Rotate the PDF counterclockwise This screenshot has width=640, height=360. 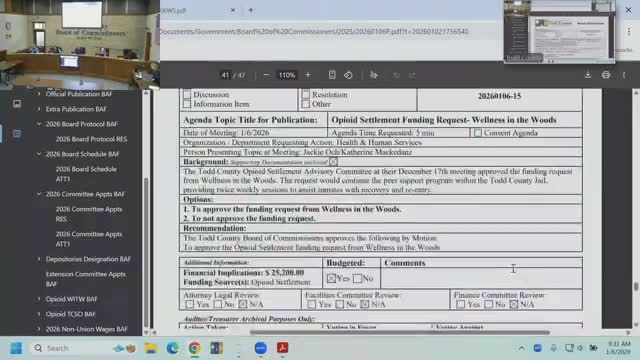click(x=348, y=75)
